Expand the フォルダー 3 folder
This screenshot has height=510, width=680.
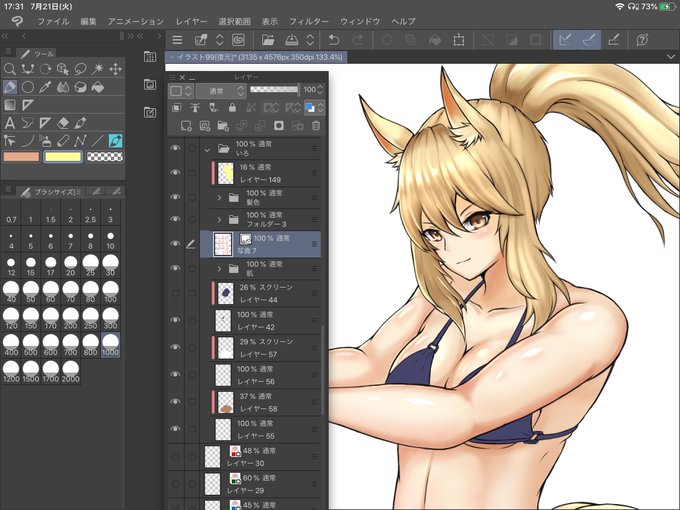(x=219, y=220)
